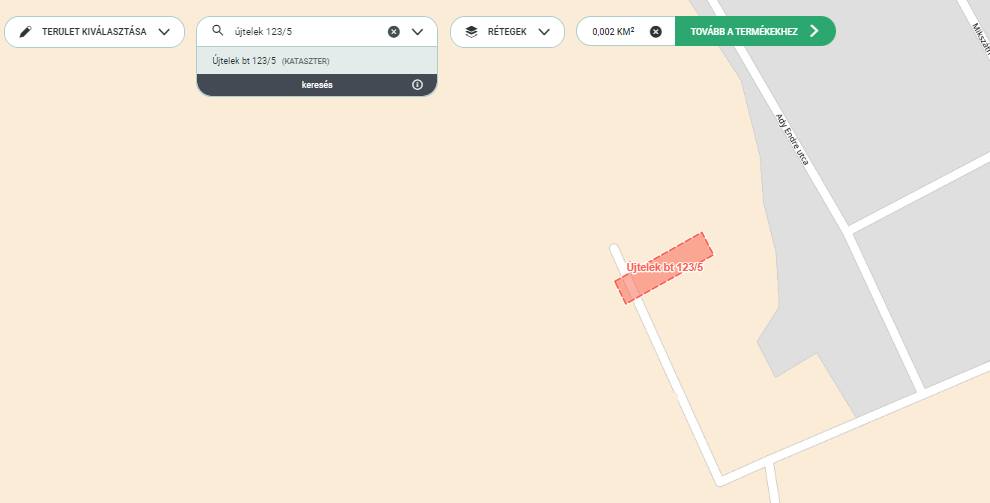Click the Ady Endre utca street label
The image size is (990, 503).
pyautogui.click(x=792, y=139)
